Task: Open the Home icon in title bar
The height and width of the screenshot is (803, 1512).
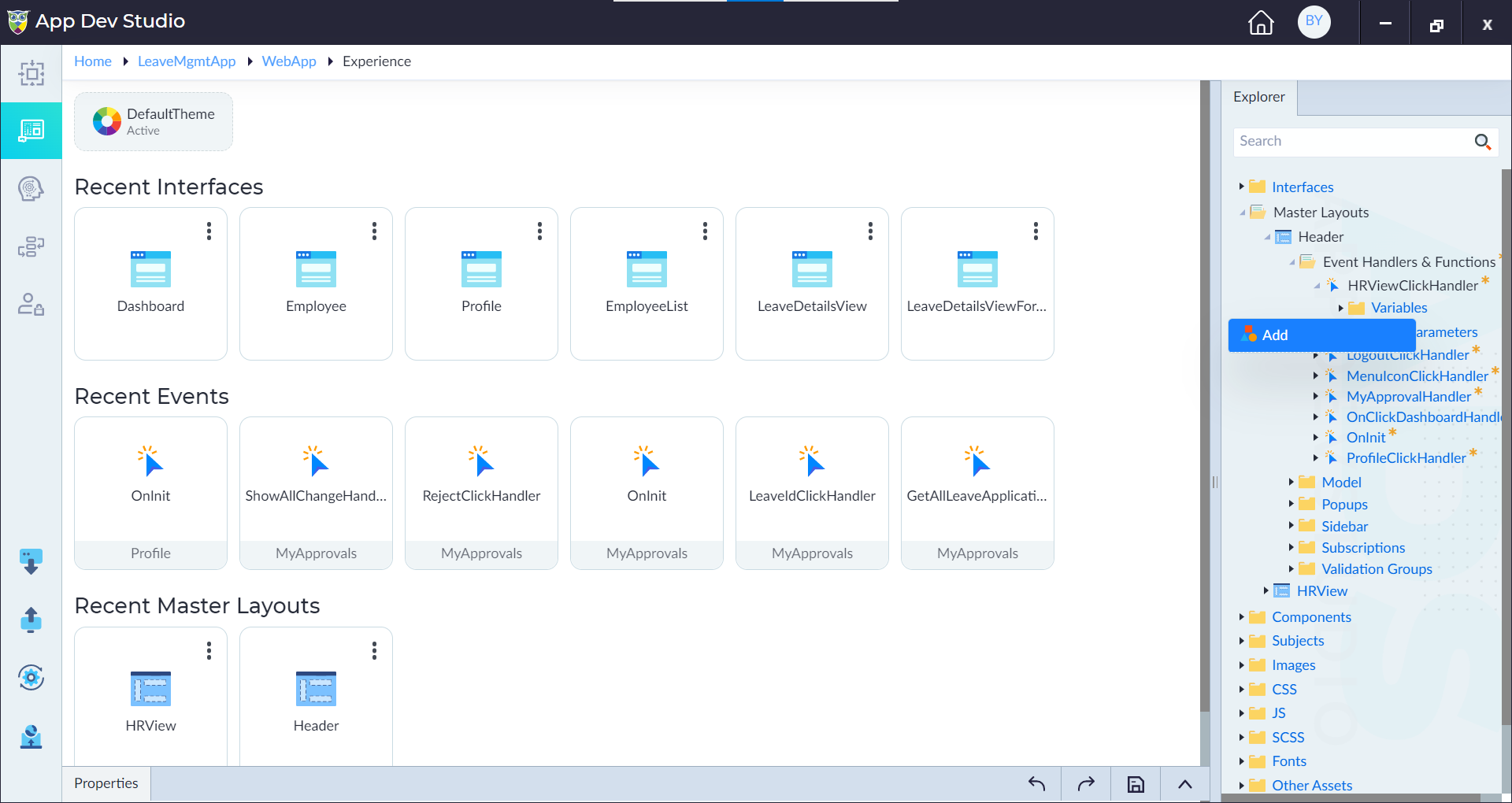Action: (x=1261, y=22)
